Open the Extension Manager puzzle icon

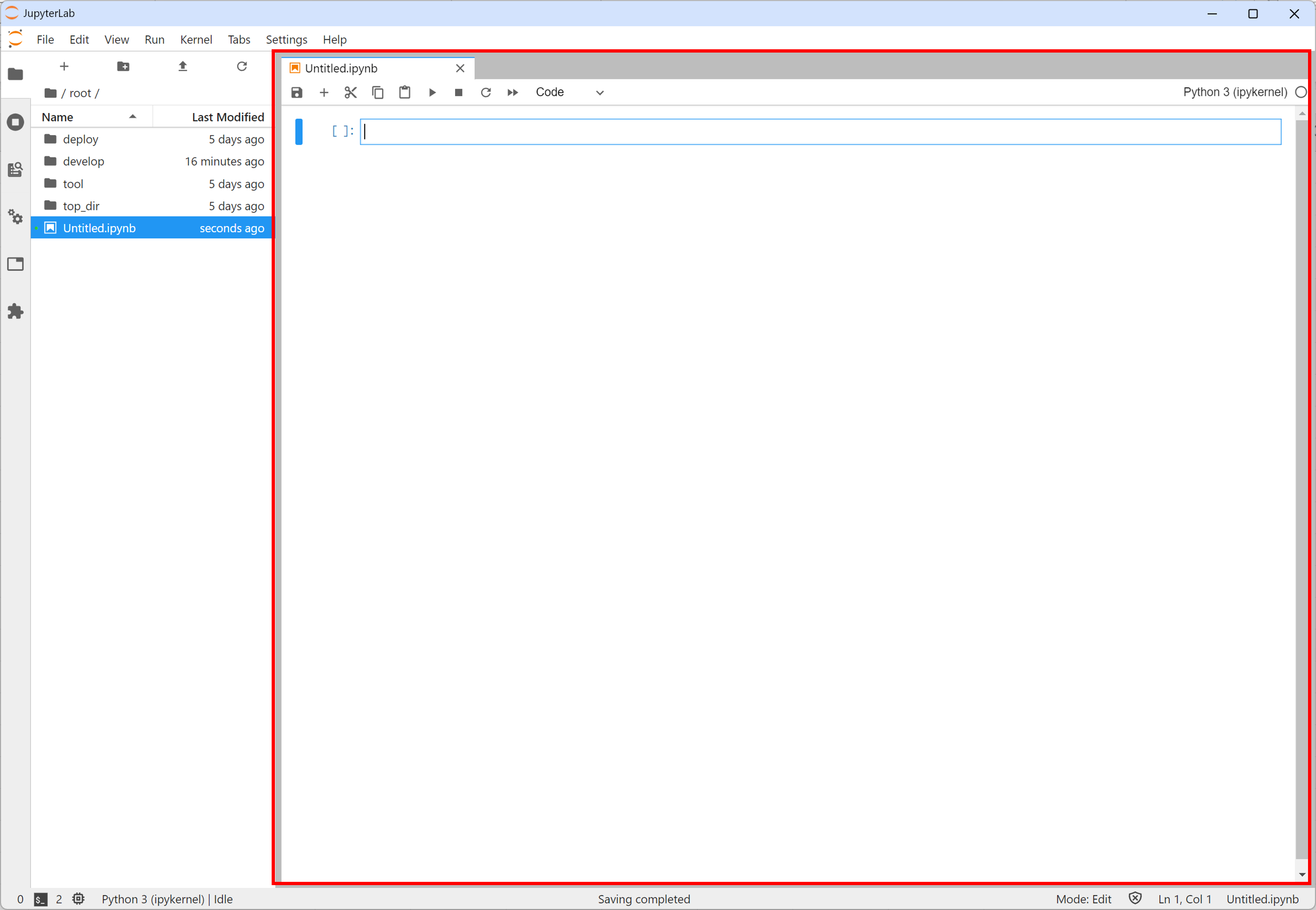15,311
